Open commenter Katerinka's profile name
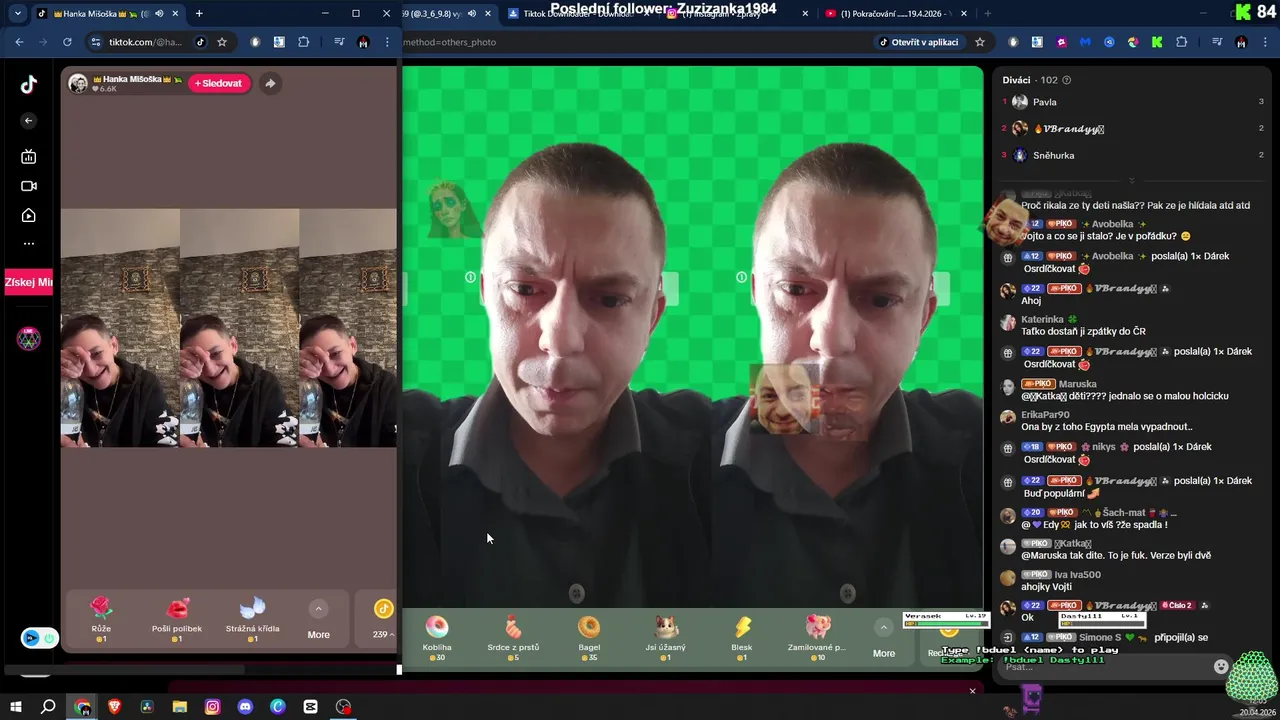 (x=1042, y=320)
